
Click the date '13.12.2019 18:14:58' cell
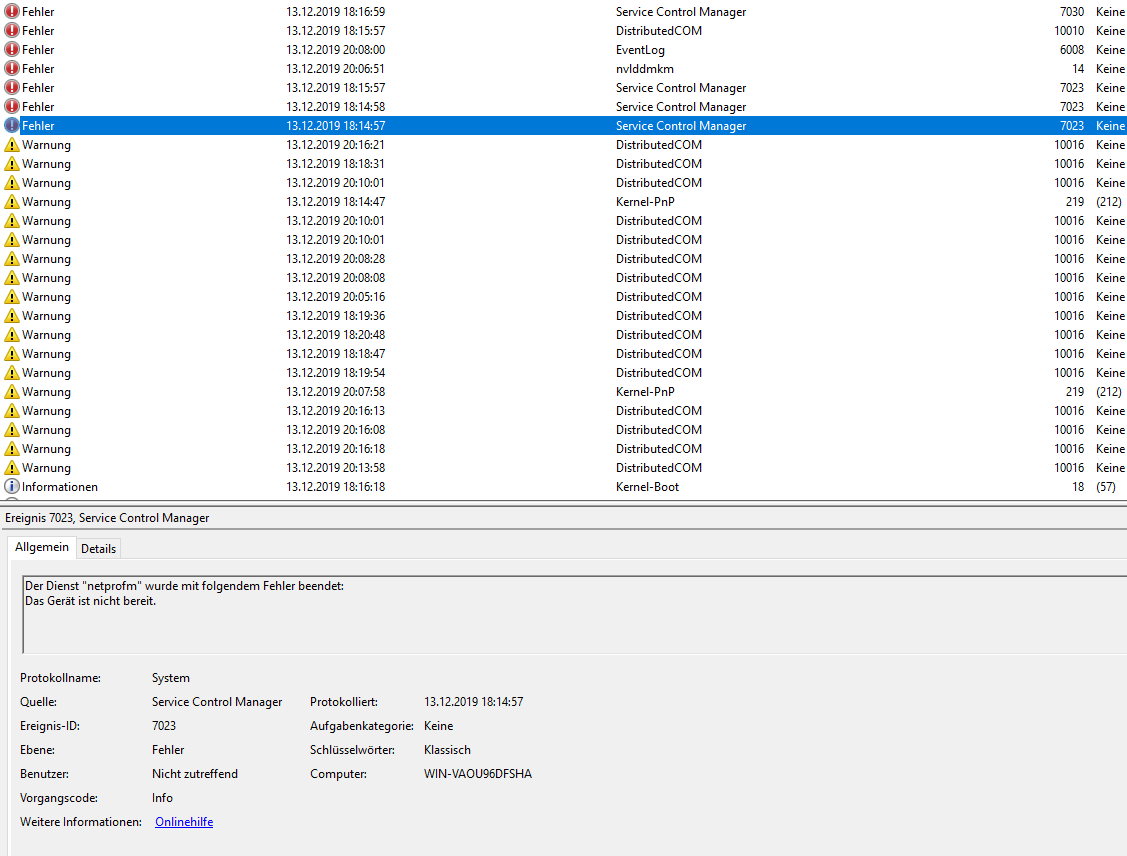[336, 106]
